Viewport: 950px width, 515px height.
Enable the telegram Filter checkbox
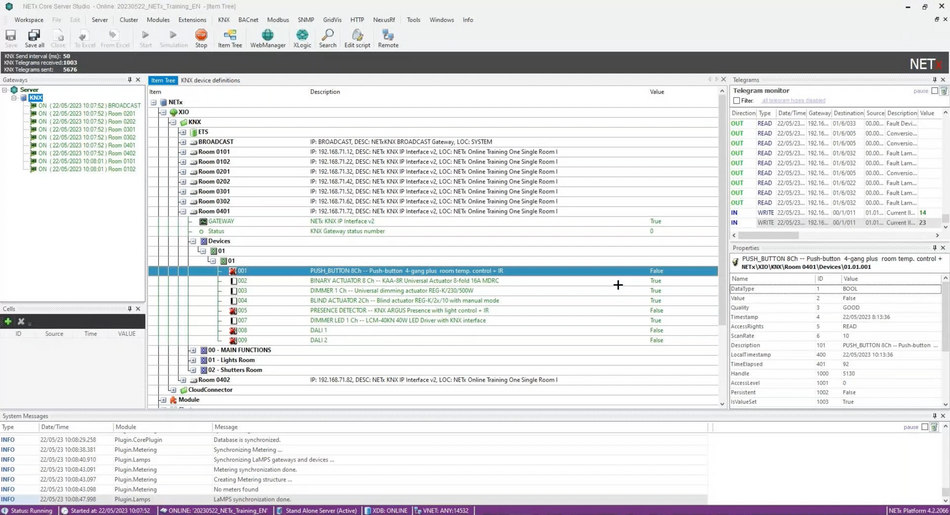[737, 101]
